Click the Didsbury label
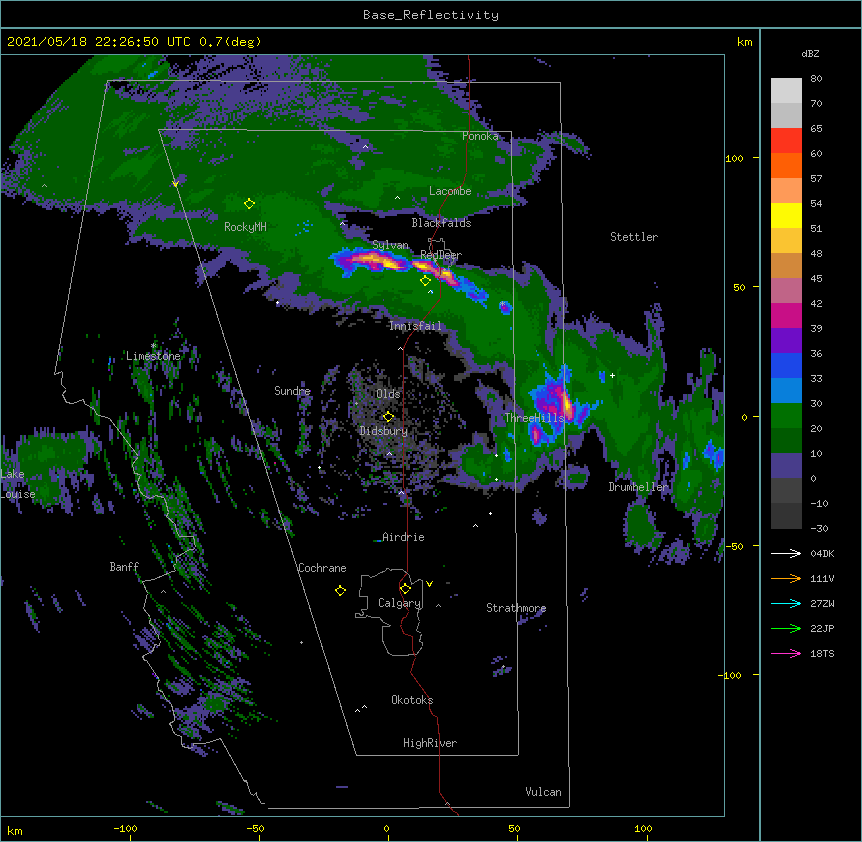 click(384, 431)
